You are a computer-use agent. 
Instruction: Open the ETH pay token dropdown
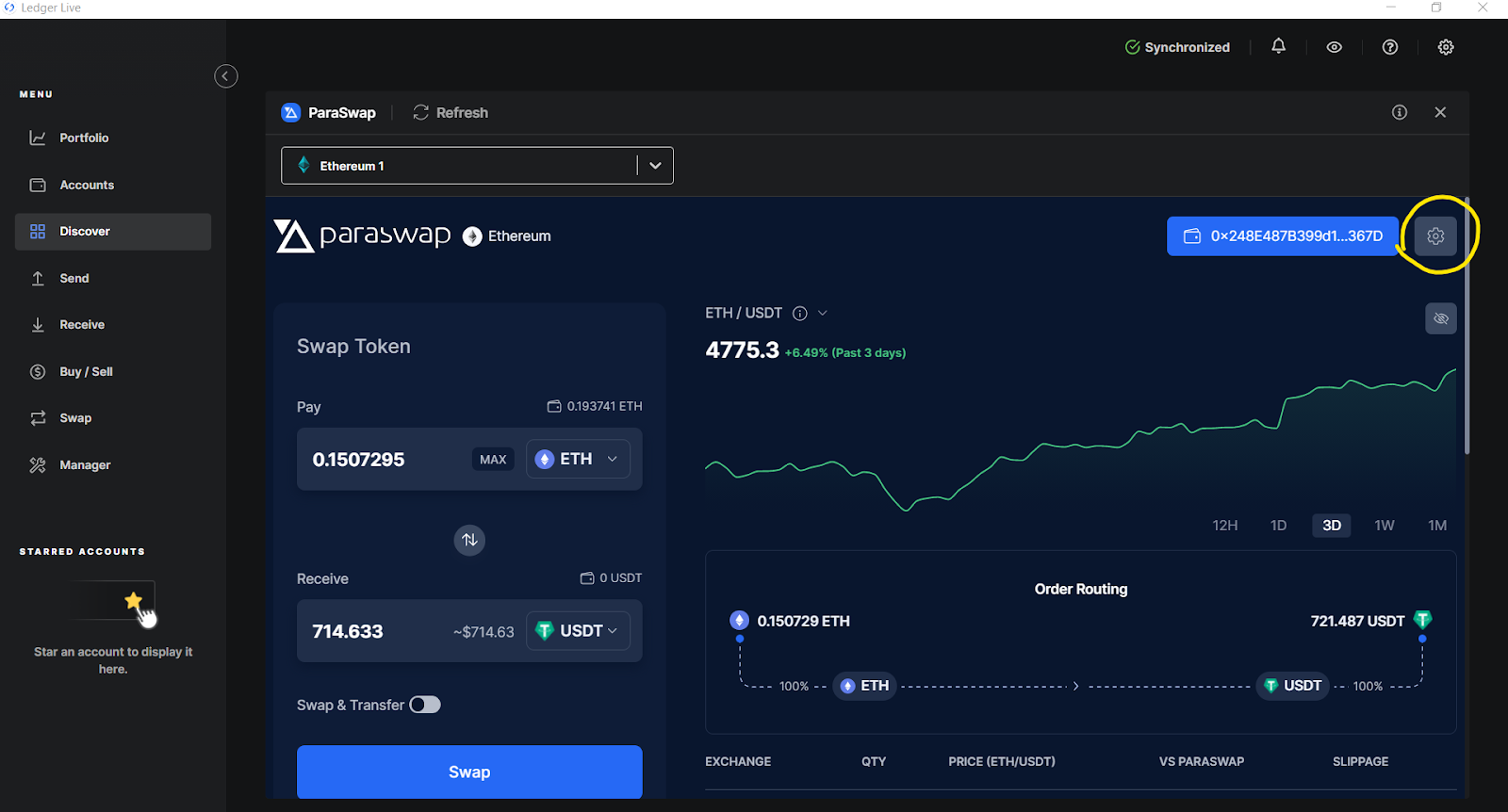[x=577, y=460]
